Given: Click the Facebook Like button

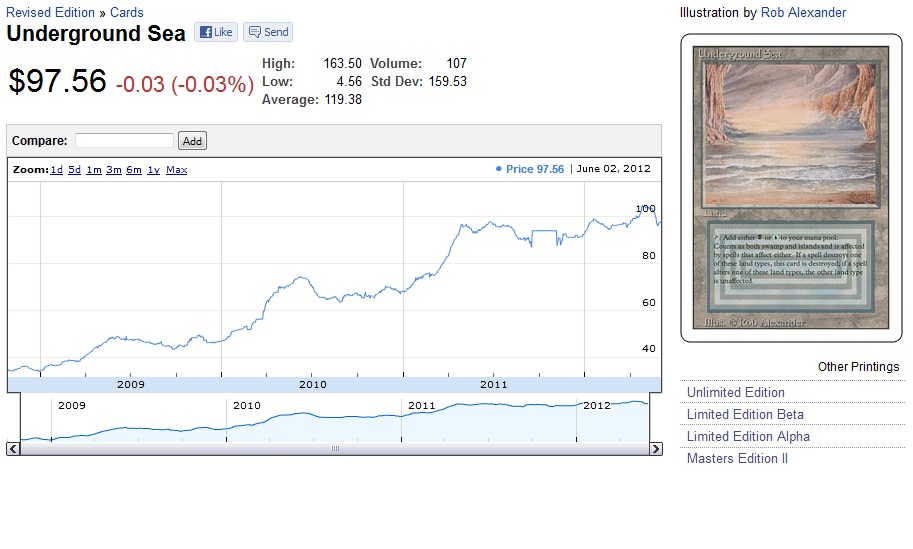Looking at the screenshot, I should click(215, 32).
